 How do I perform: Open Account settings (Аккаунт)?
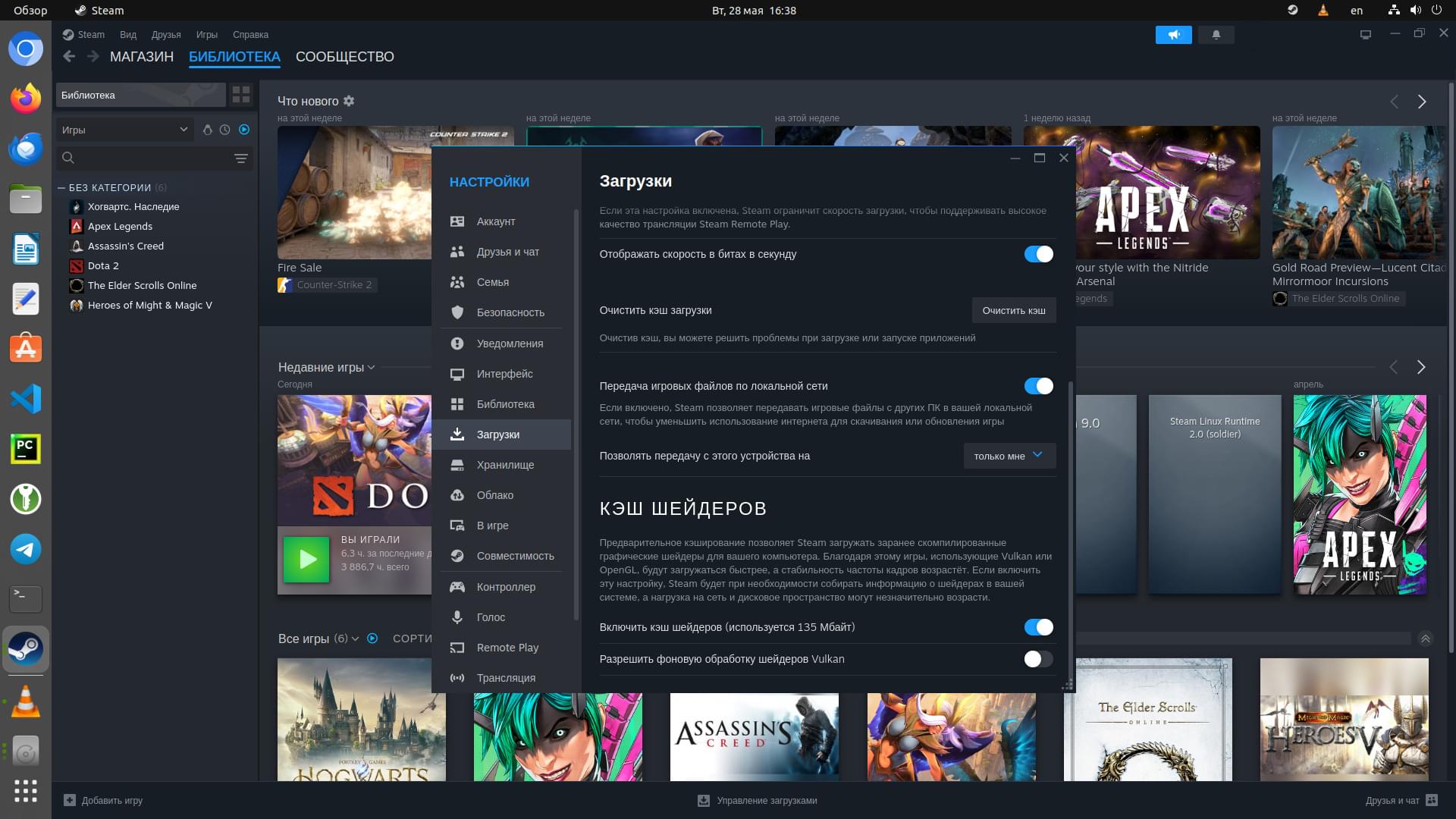(500, 221)
